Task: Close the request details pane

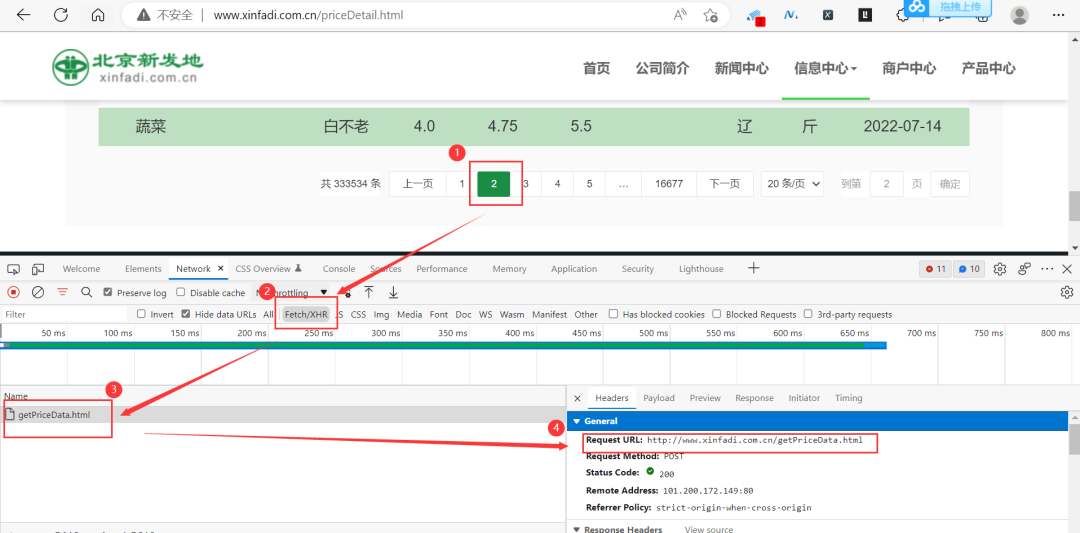Action: click(577, 398)
